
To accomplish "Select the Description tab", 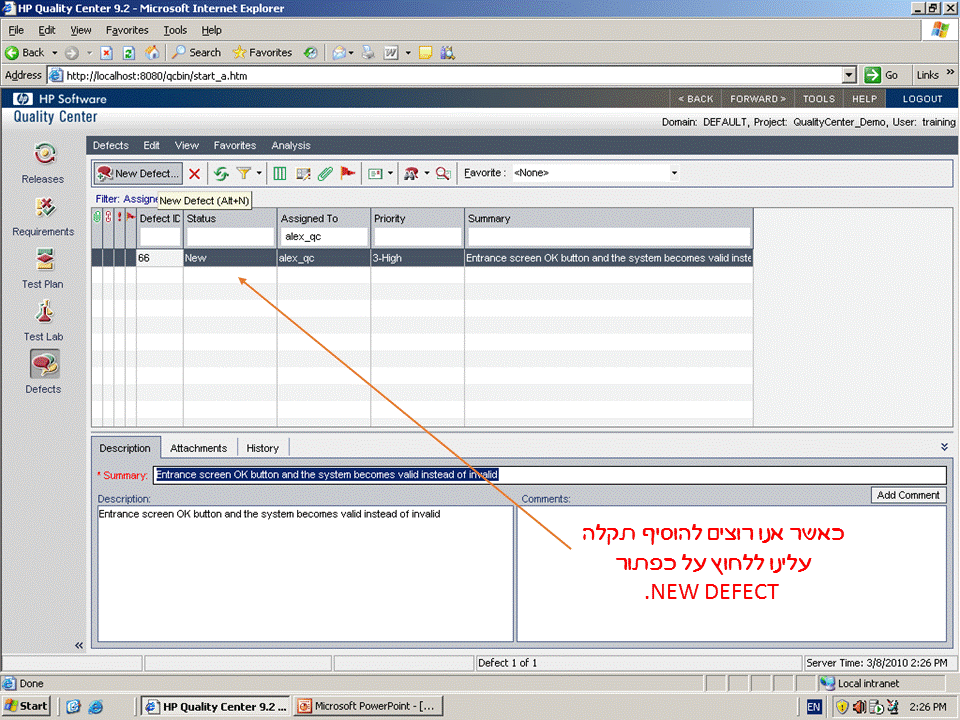I will click(125, 448).
